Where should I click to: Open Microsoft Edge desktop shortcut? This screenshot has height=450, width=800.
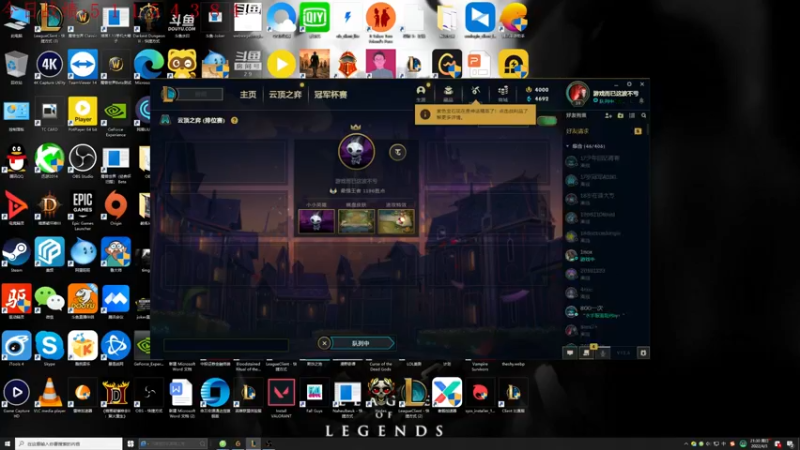tap(148, 66)
